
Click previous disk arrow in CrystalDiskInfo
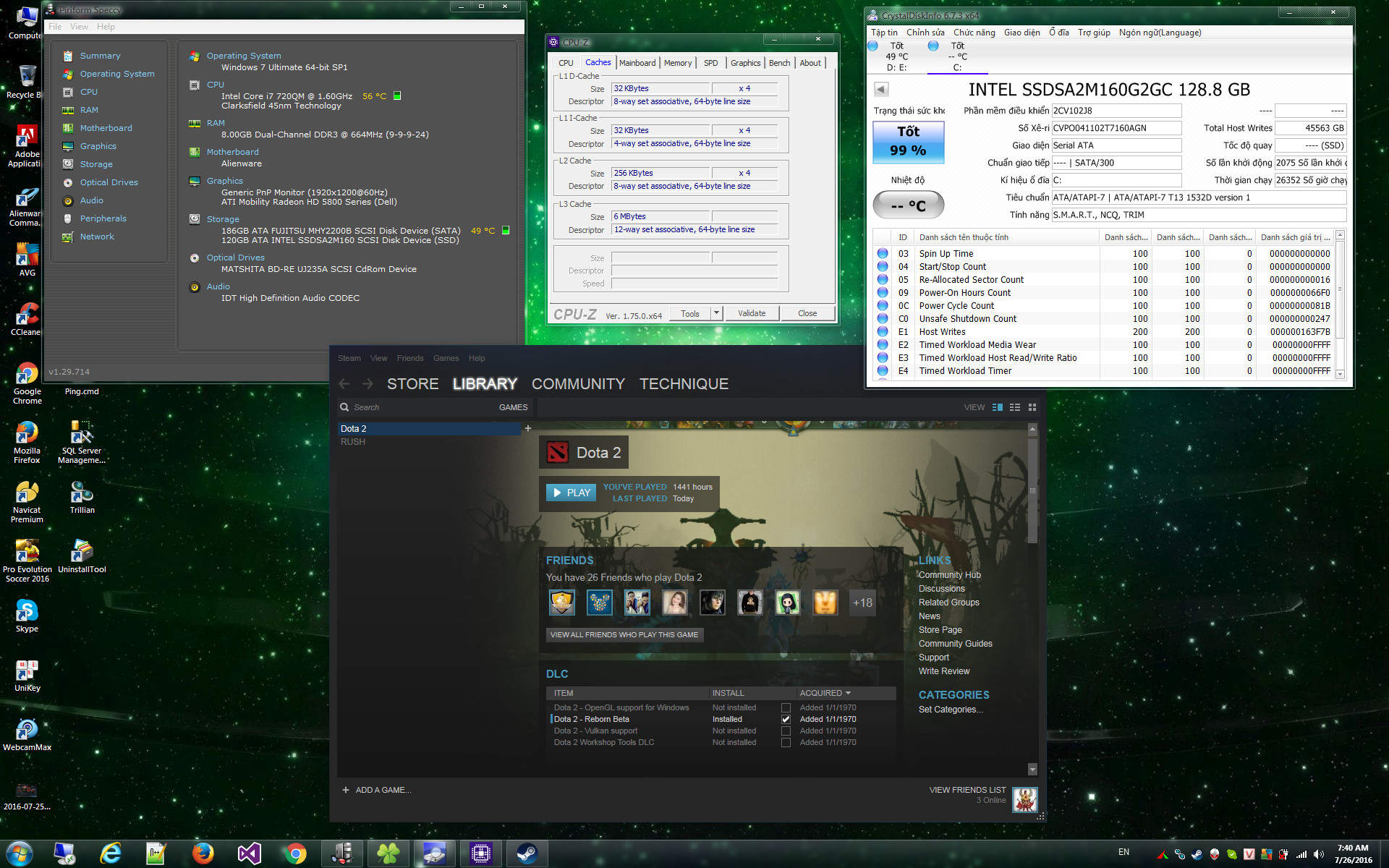click(881, 90)
